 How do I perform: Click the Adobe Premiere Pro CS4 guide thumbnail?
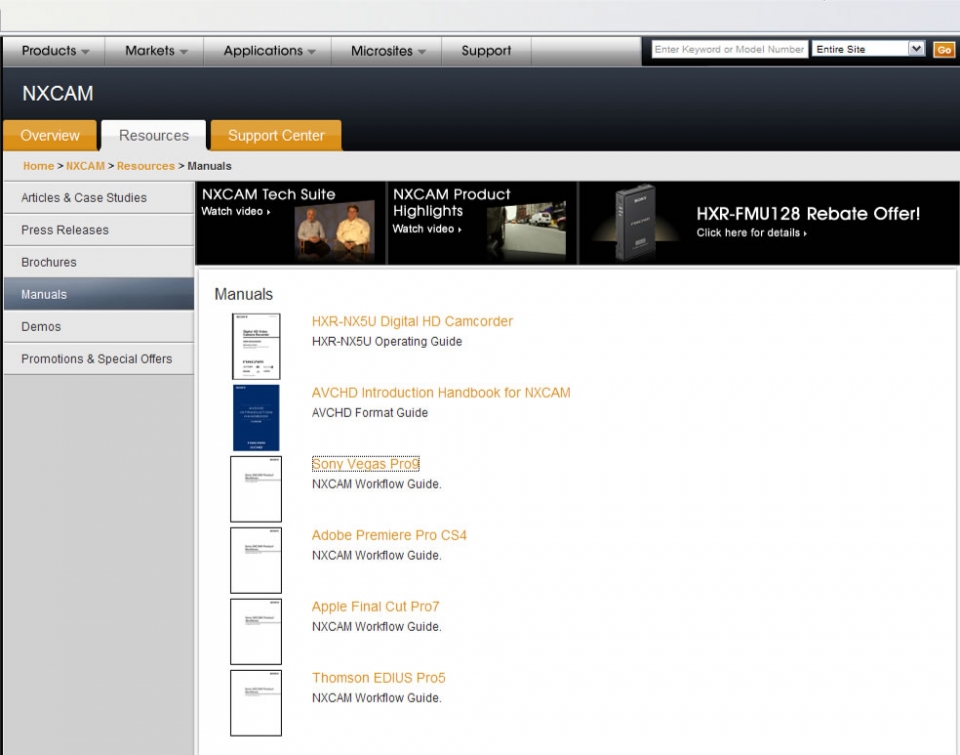(x=256, y=560)
